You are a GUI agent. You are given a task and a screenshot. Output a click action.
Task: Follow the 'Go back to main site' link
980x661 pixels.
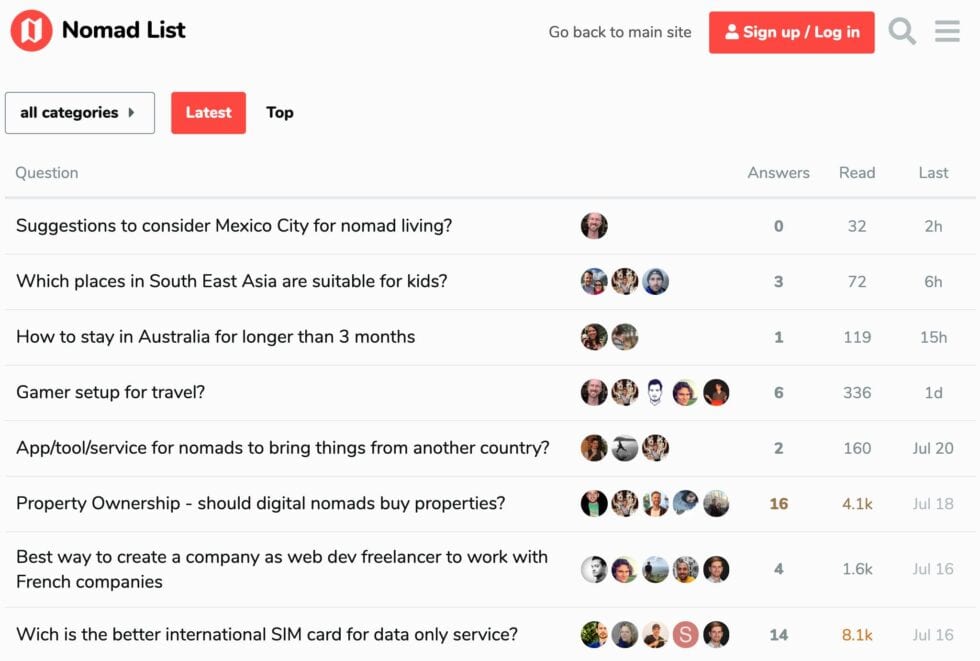619,32
